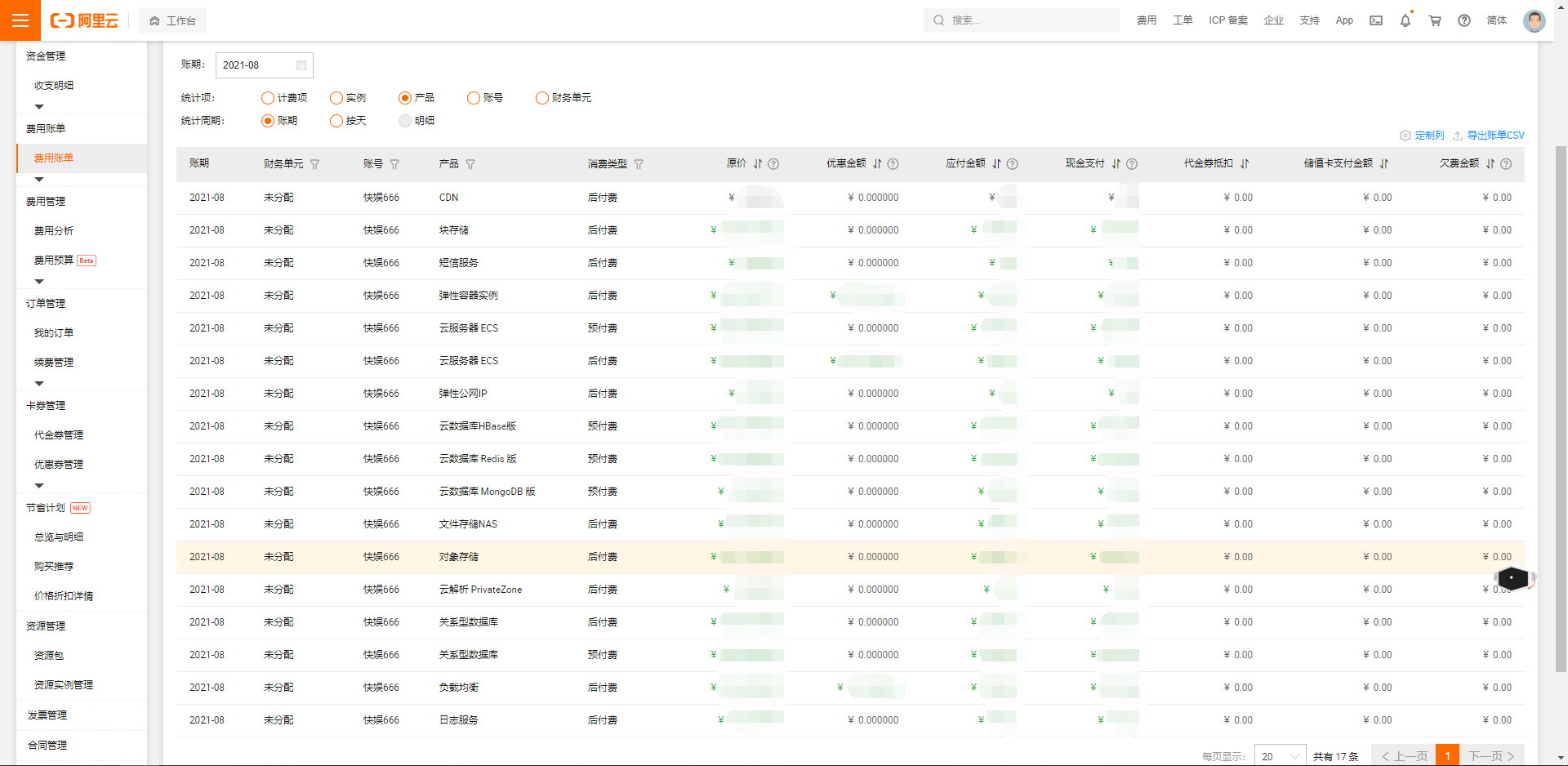Image resolution: width=1568 pixels, height=766 pixels.
Task: Sort by 应付金额 column
Action: [996, 164]
